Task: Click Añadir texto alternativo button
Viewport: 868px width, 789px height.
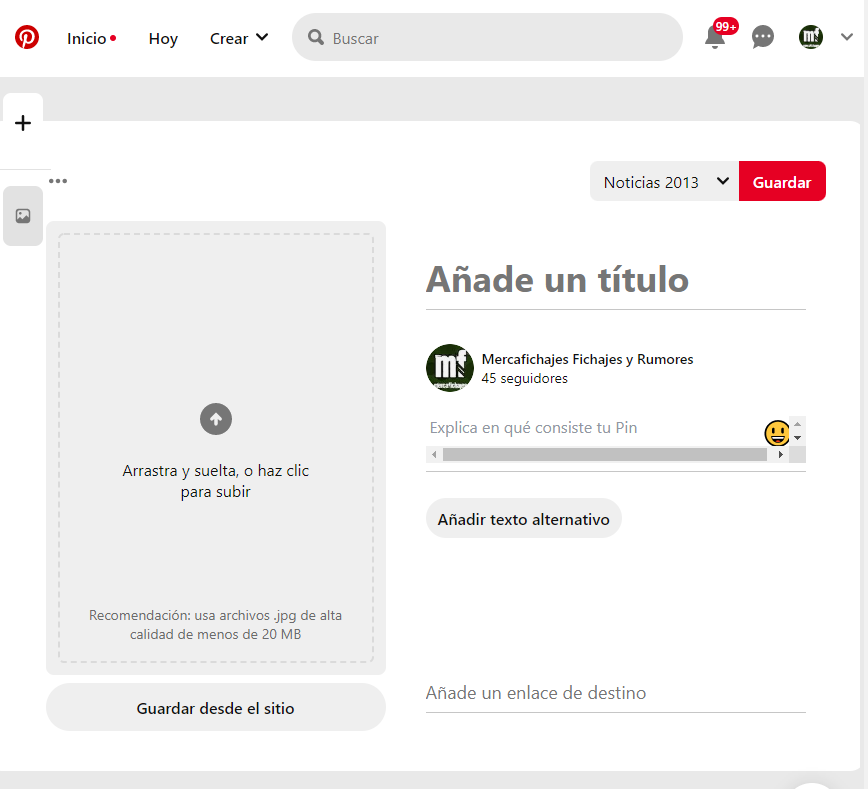Action: [523, 520]
